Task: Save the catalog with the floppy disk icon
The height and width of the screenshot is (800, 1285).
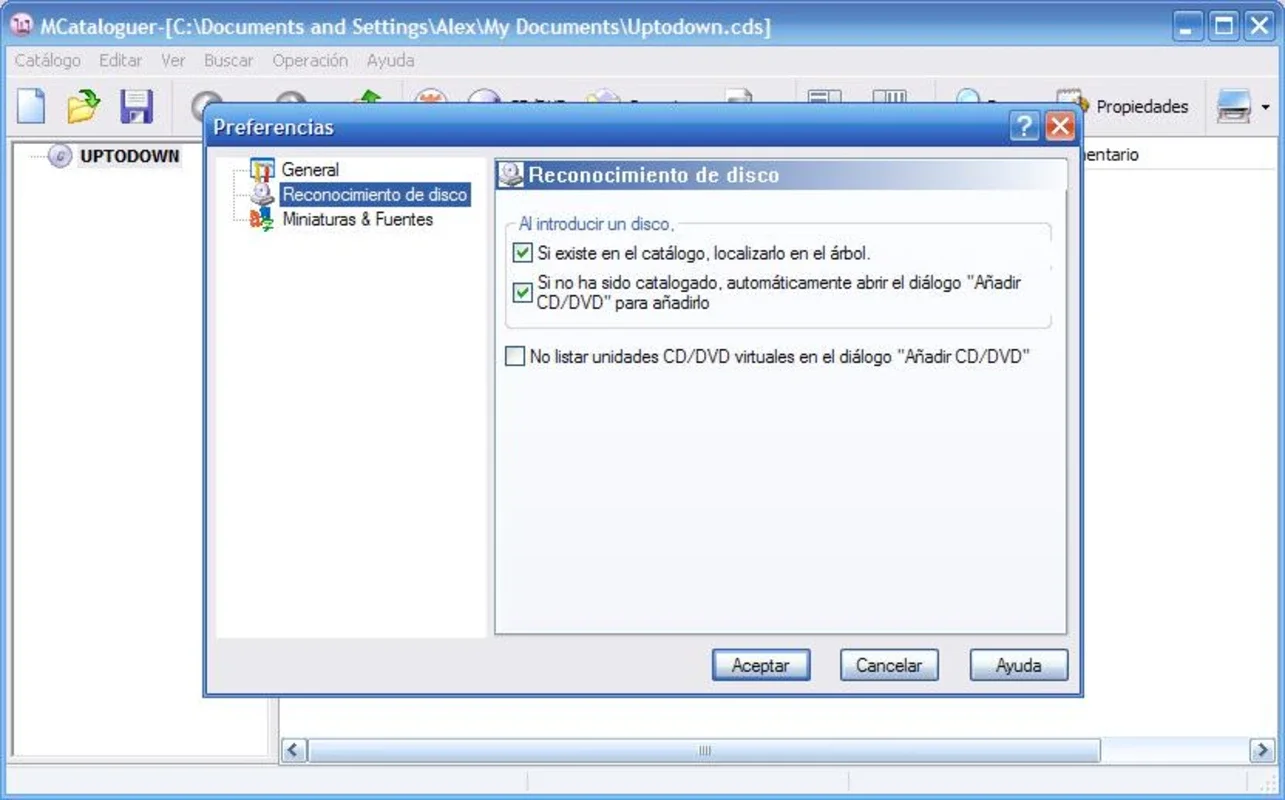Action: click(x=137, y=106)
